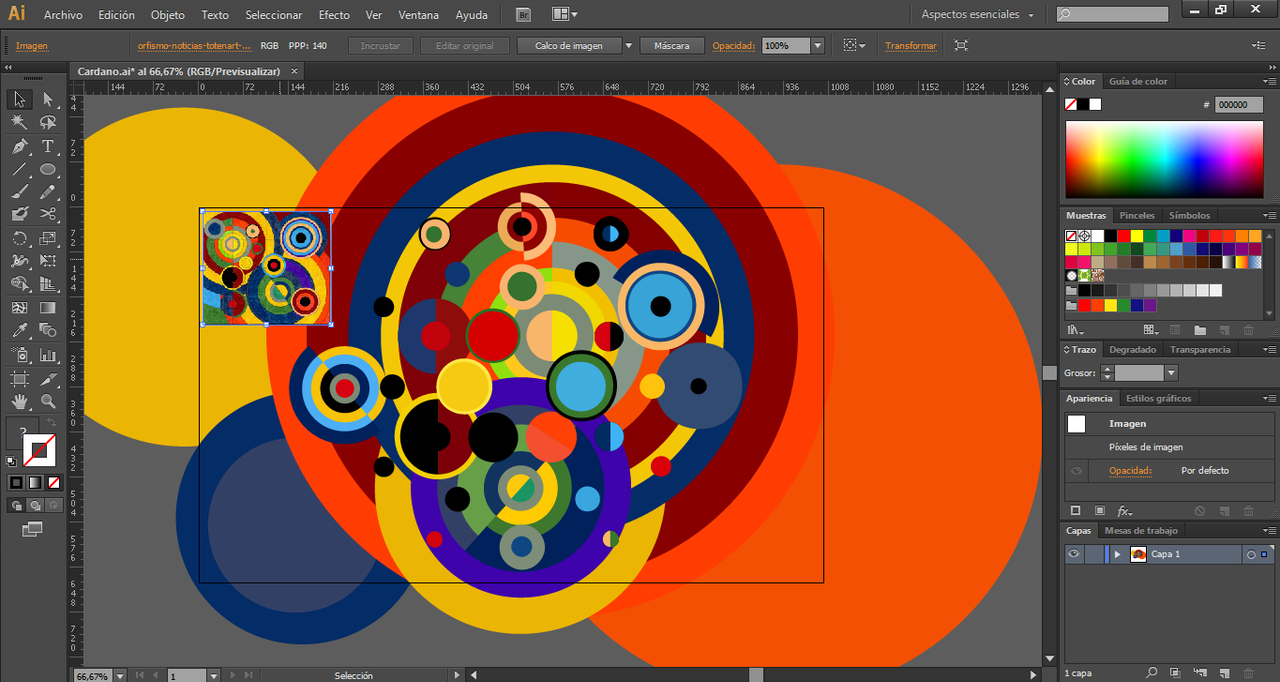The height and width of the screenshot is (682, 1280).
Task: Select the Pen tool
Action: pyautogui.click(x=19, y=146)
